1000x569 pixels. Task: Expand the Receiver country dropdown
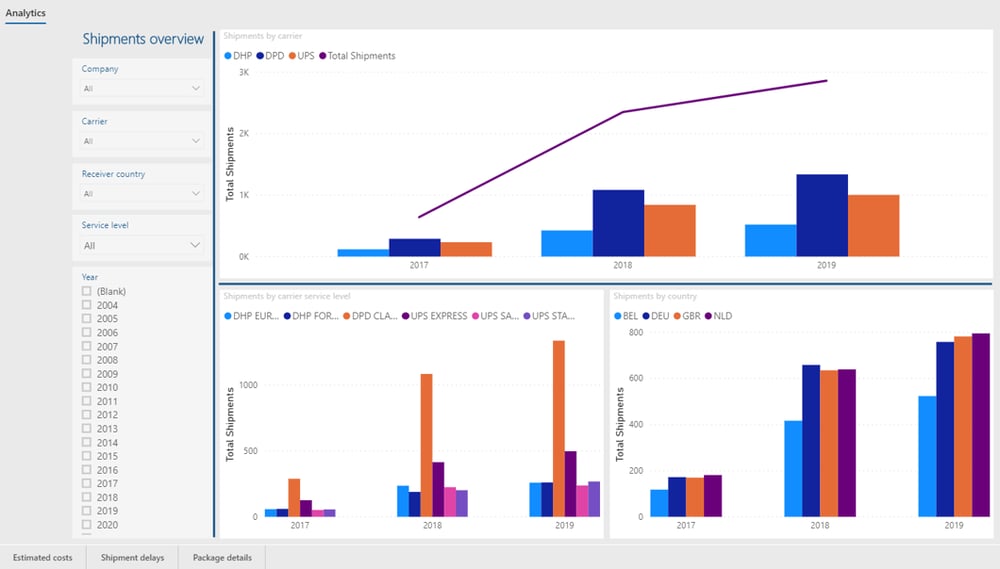142,193
